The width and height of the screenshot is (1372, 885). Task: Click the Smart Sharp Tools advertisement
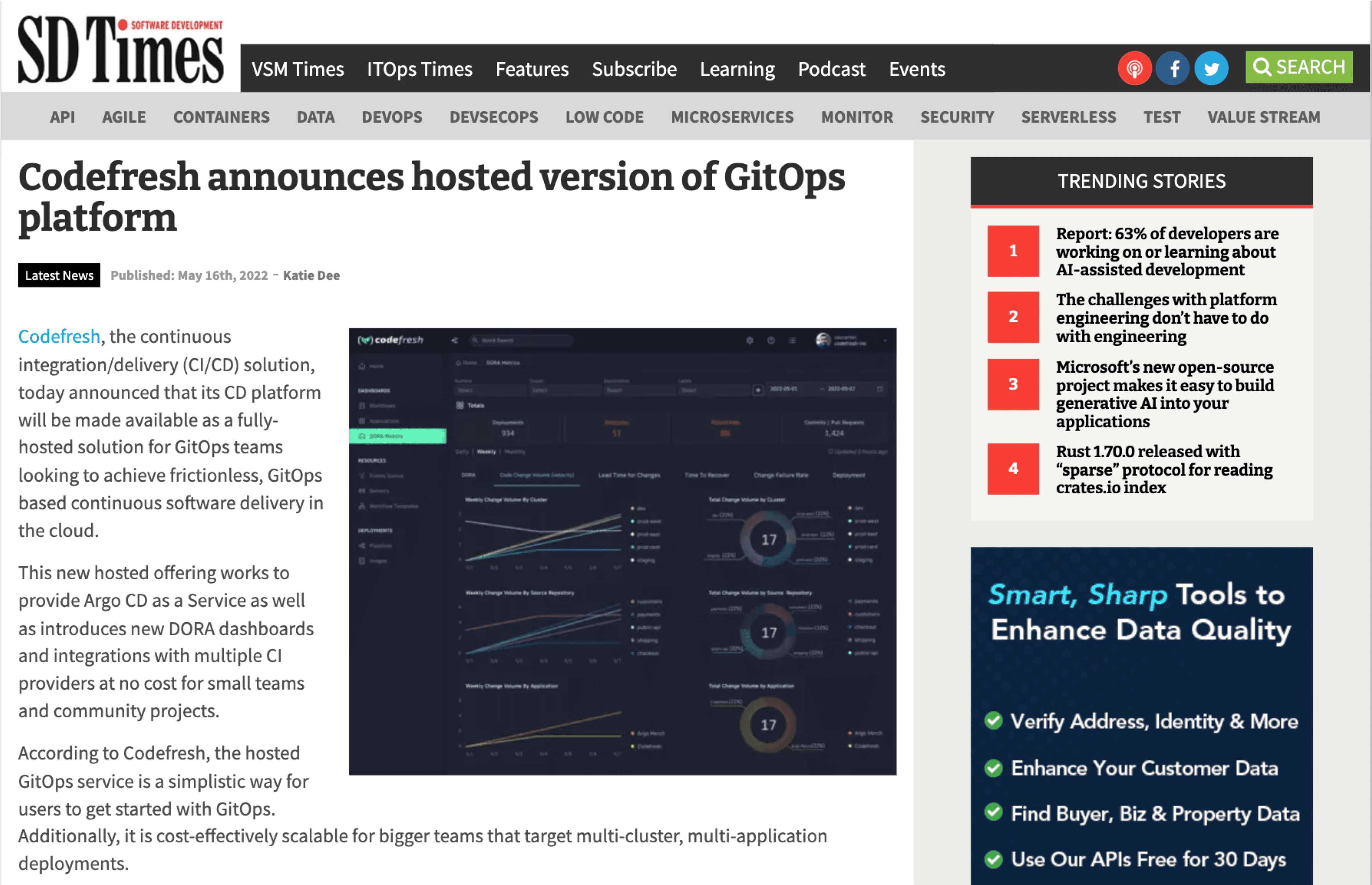[x=1141, y=715]
